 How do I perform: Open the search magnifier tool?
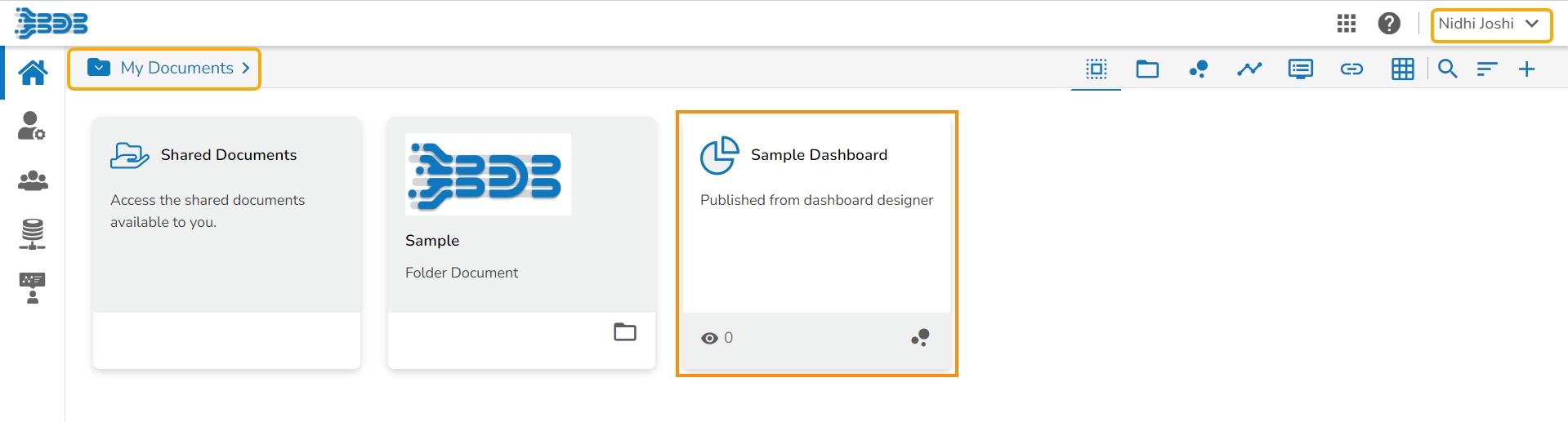(x=1448, y=69)
